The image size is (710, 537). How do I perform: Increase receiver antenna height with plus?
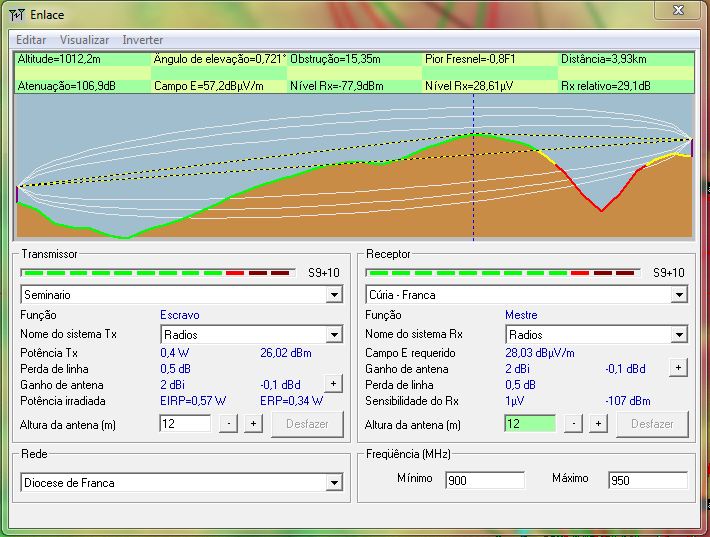[x=599, y=424]
